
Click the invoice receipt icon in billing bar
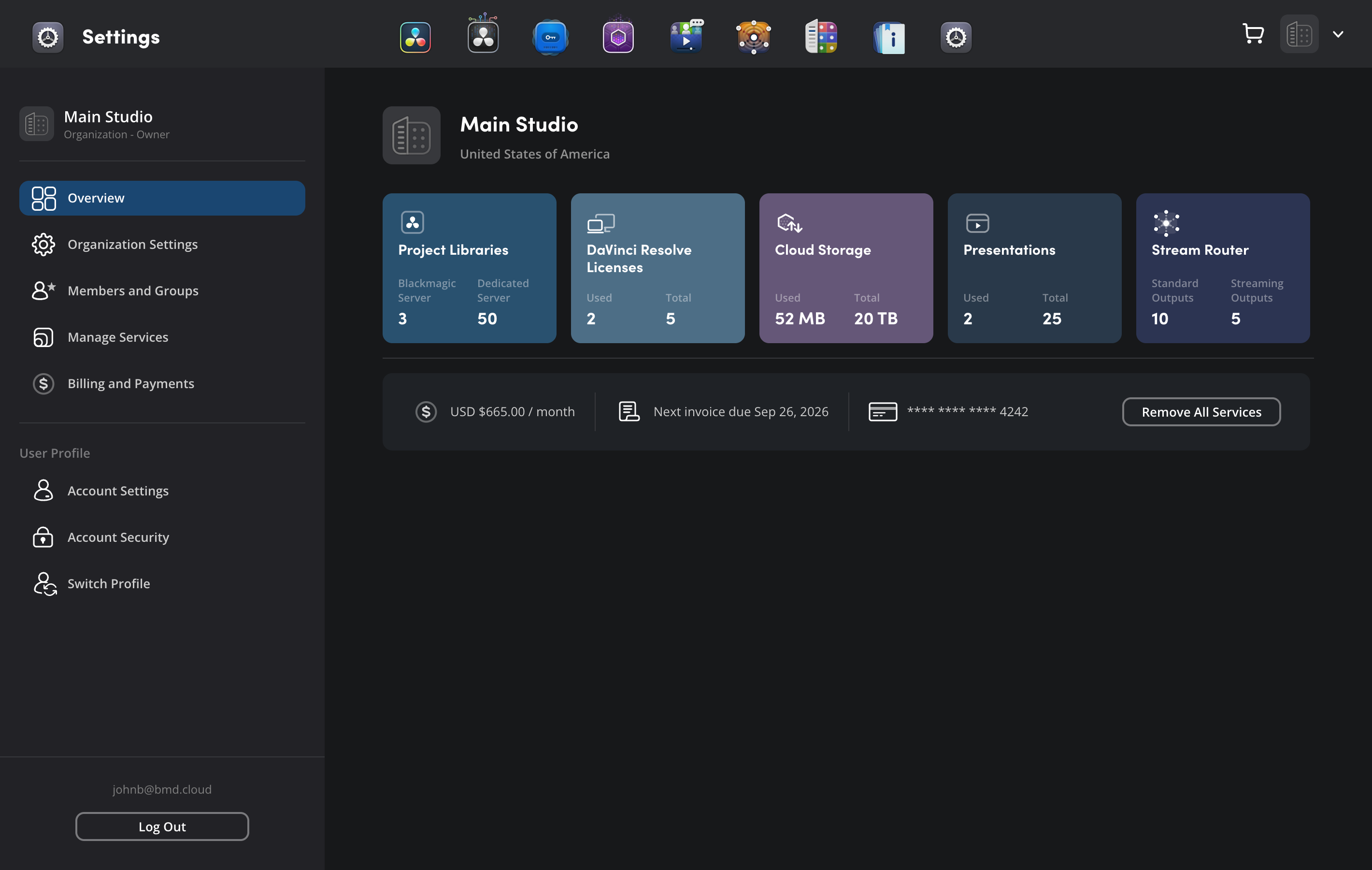pos(629,412)
